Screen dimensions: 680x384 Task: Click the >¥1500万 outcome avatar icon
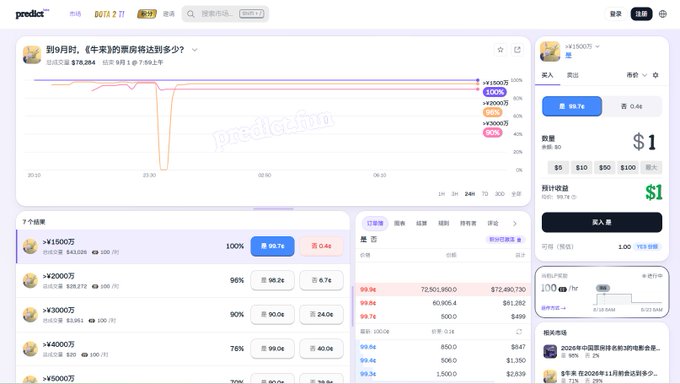(x=30, y=246)
